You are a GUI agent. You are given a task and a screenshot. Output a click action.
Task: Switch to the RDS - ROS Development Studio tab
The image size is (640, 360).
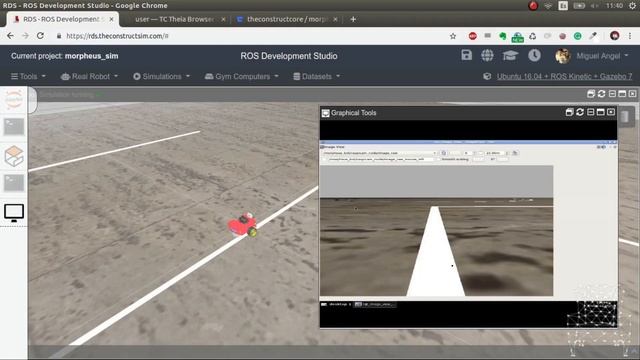[63, 19]
